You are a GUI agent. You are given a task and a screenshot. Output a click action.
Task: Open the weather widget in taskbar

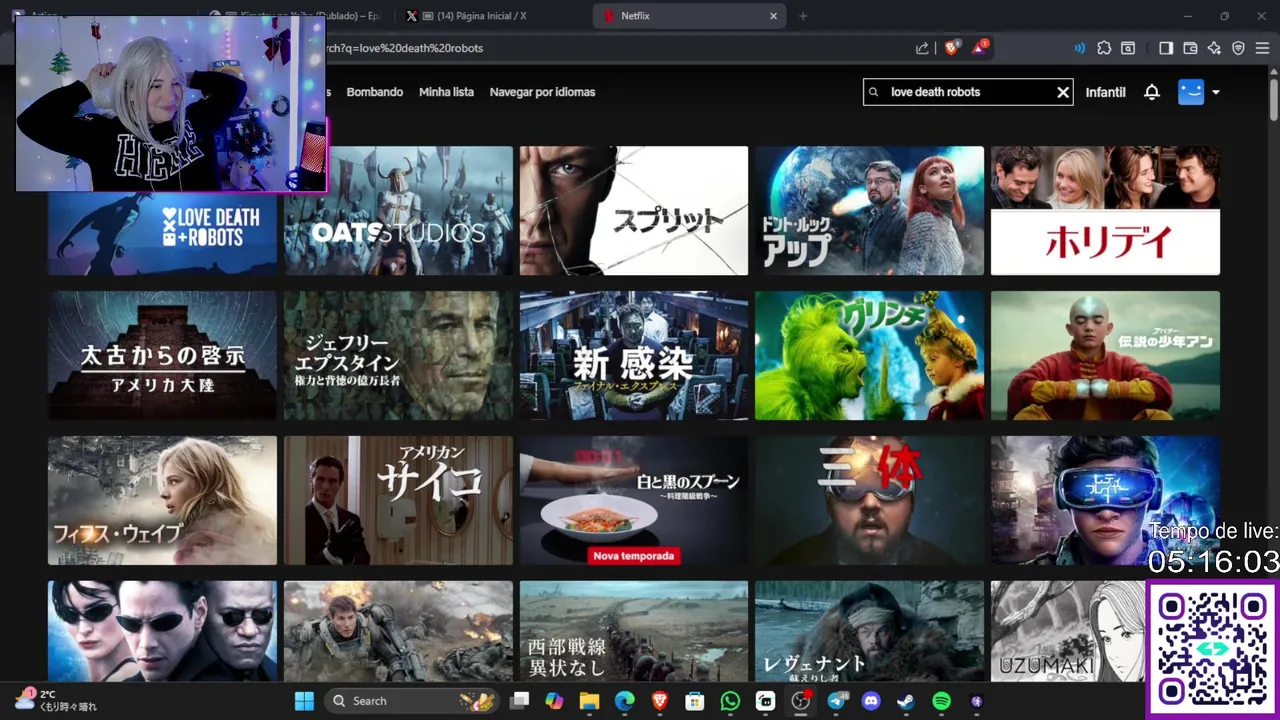coord(56,700)
